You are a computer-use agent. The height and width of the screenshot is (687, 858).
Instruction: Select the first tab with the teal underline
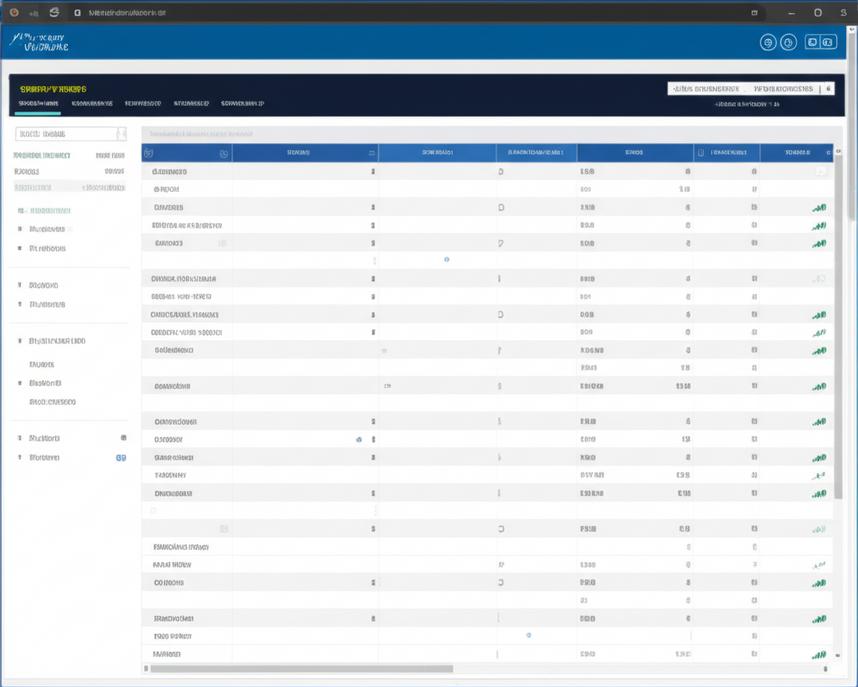38,103
